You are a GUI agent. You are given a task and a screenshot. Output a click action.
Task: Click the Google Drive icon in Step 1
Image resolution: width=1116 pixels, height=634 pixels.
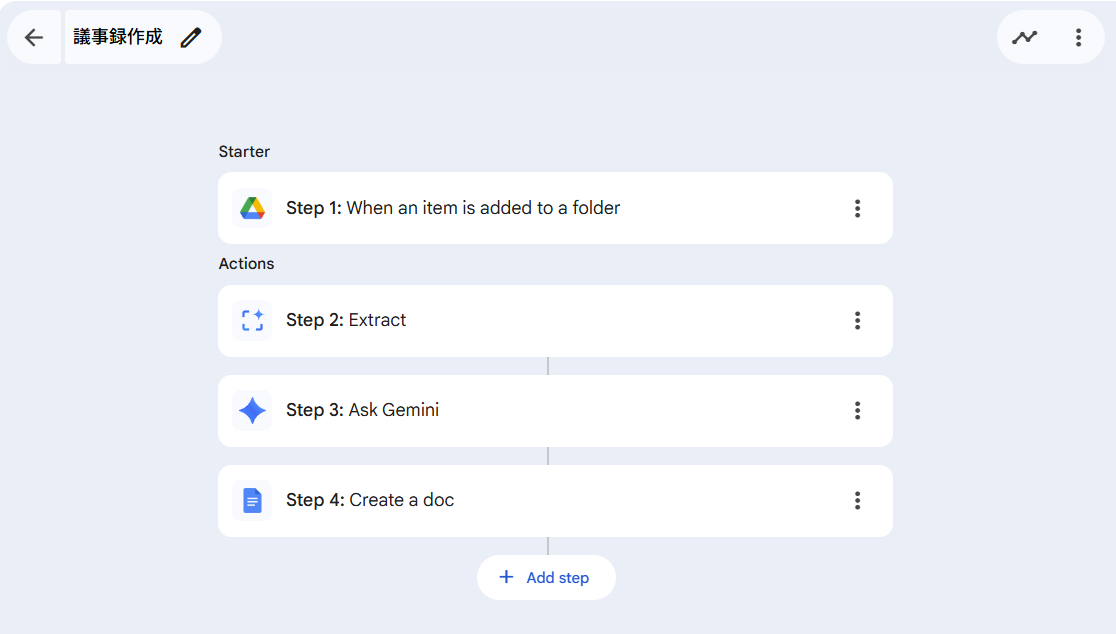click(x=252, y=208)
